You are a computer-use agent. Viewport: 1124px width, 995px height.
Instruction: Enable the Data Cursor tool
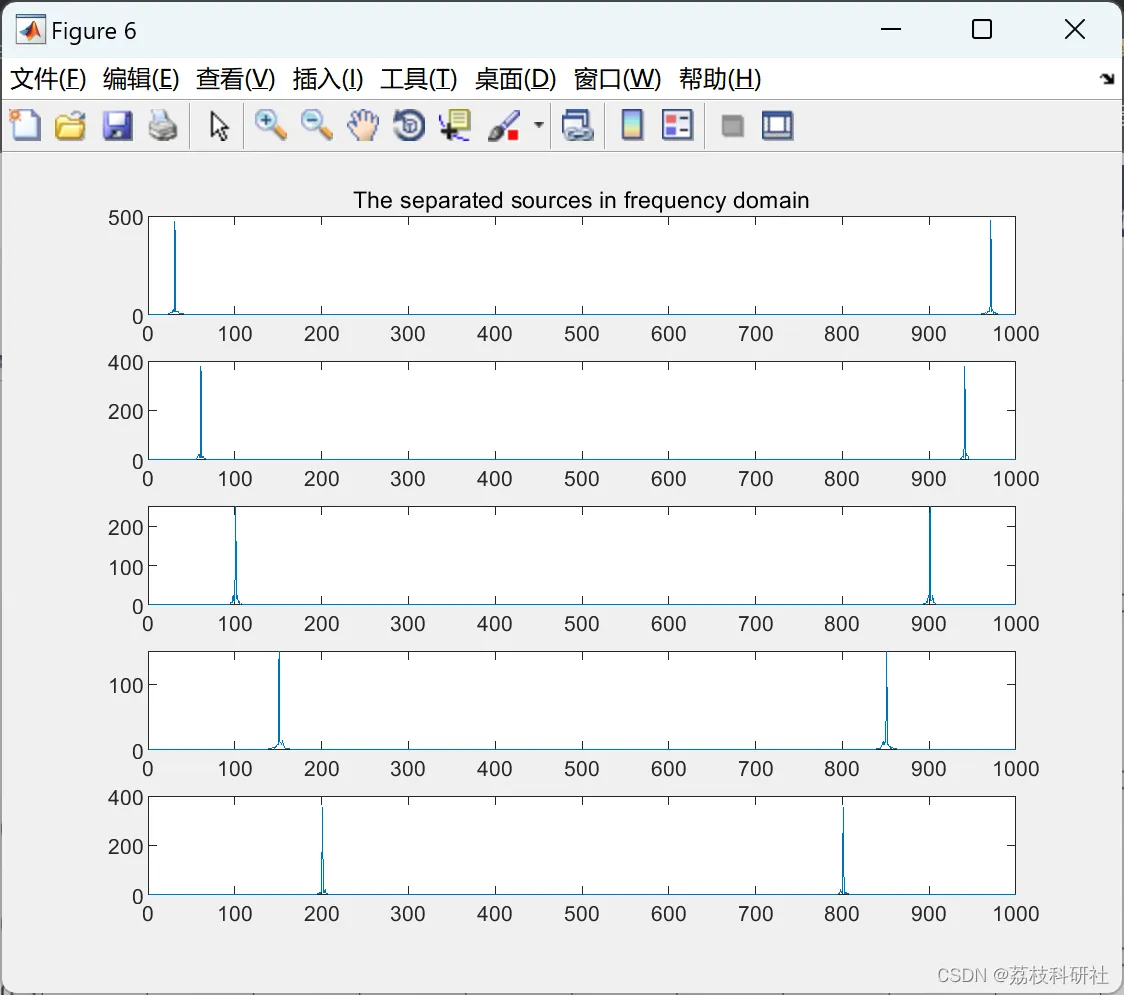(455, 125)
